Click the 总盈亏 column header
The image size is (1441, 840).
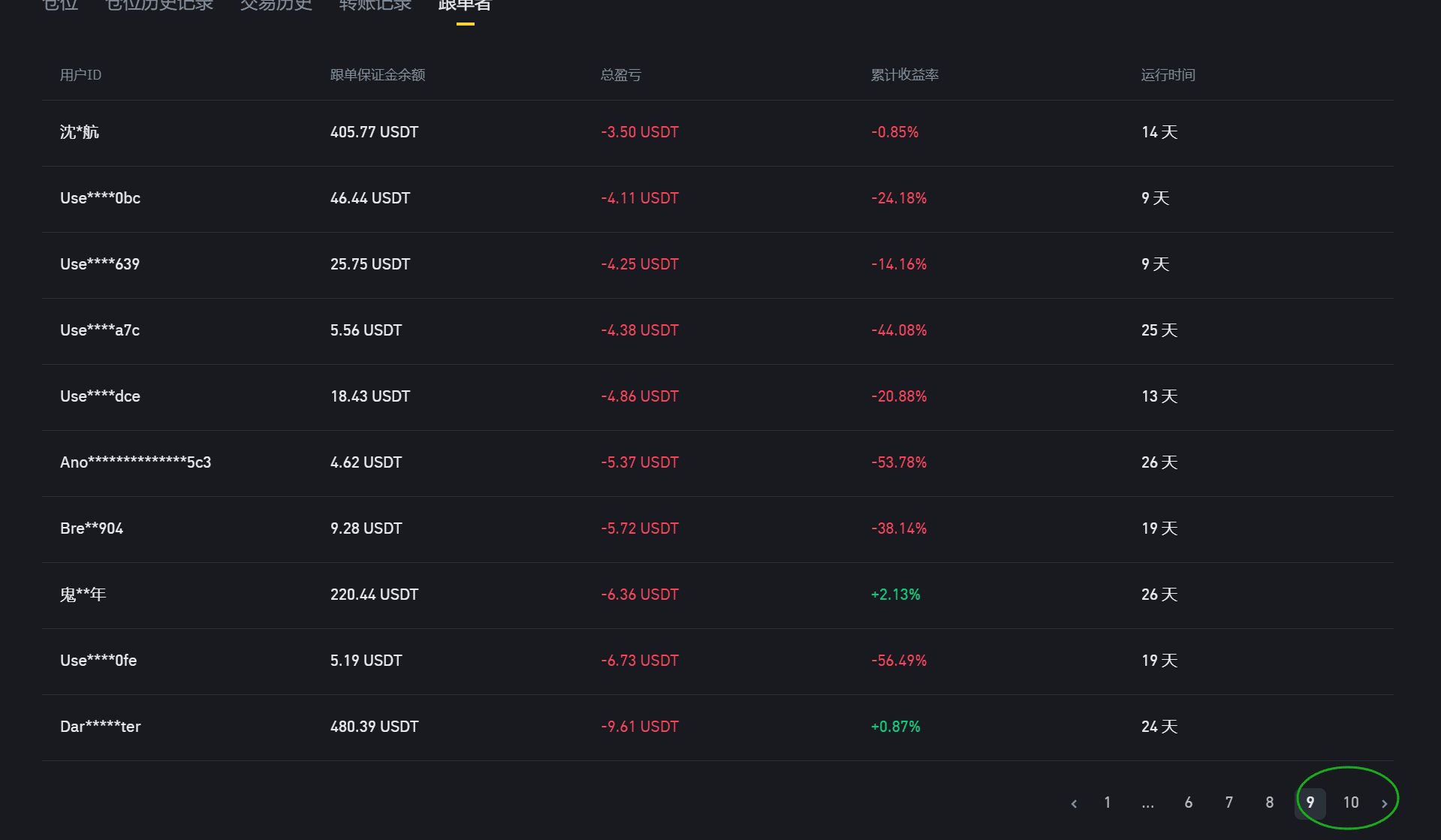621,75
